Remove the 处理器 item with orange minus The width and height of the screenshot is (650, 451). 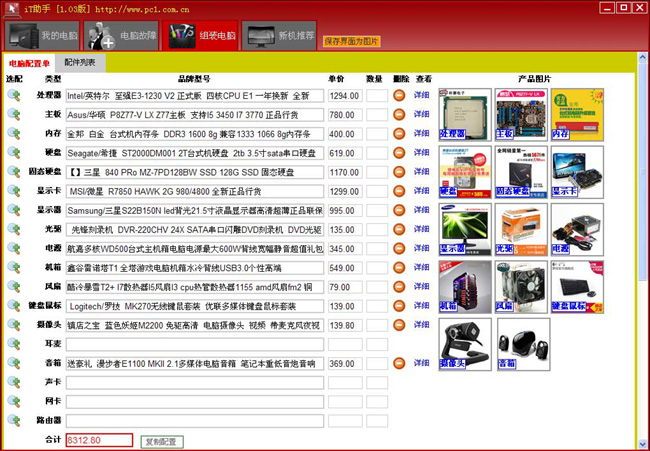pyautogui.click(x=399, y=96)
